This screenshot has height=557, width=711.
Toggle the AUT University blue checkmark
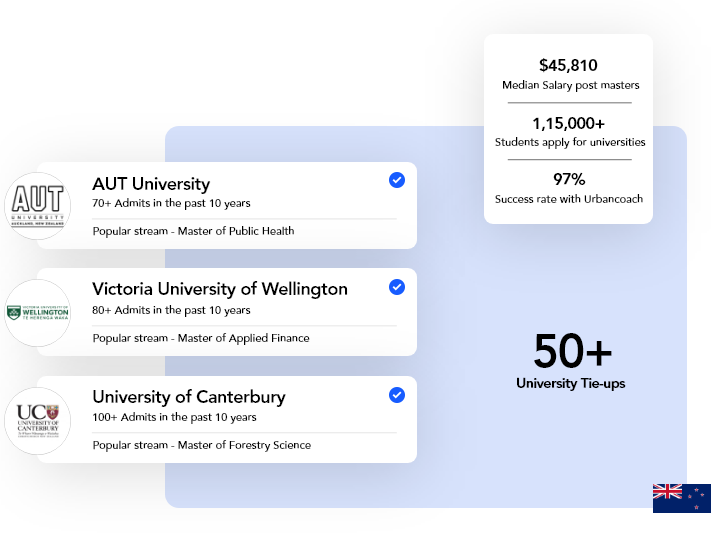[397, 180]
